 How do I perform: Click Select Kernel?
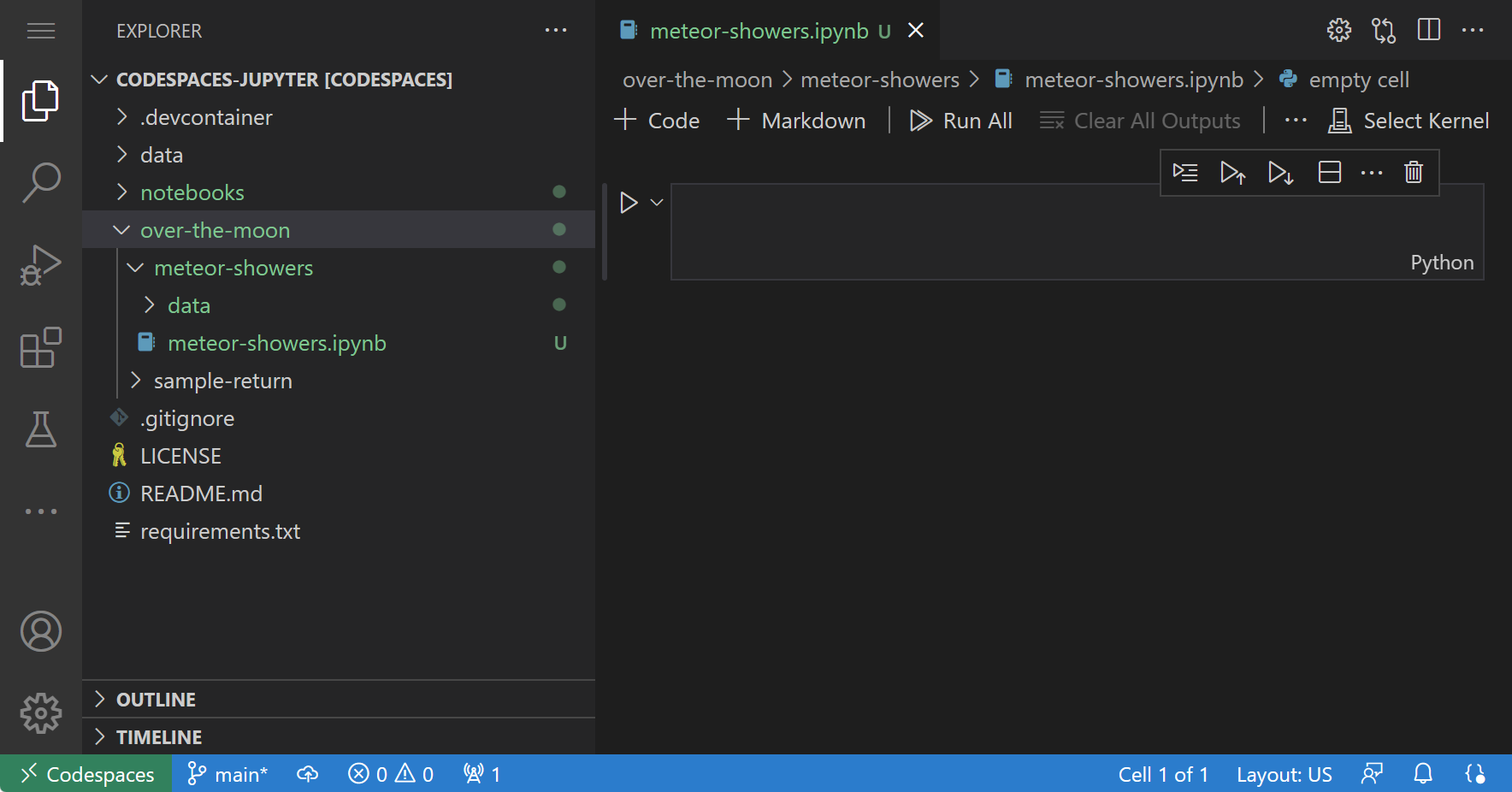(x=1409, y=121)
